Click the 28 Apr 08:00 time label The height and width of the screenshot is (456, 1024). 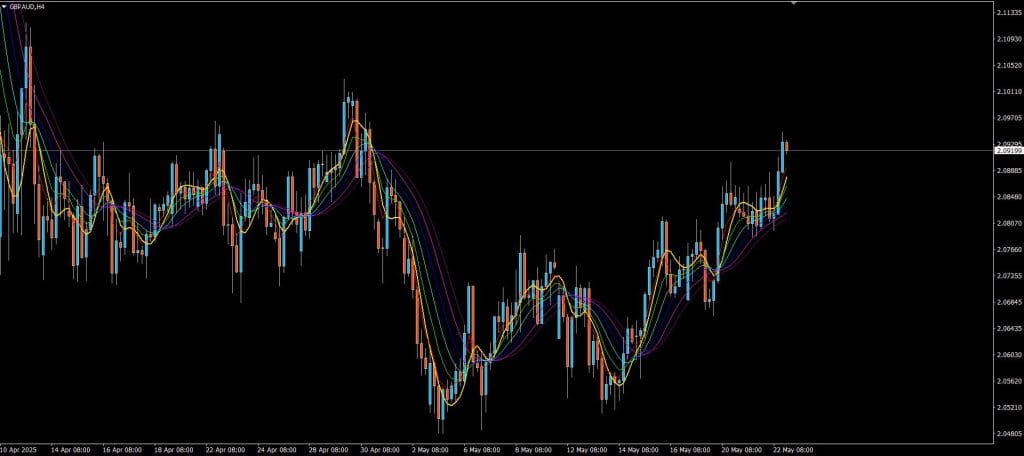[328, 450]
